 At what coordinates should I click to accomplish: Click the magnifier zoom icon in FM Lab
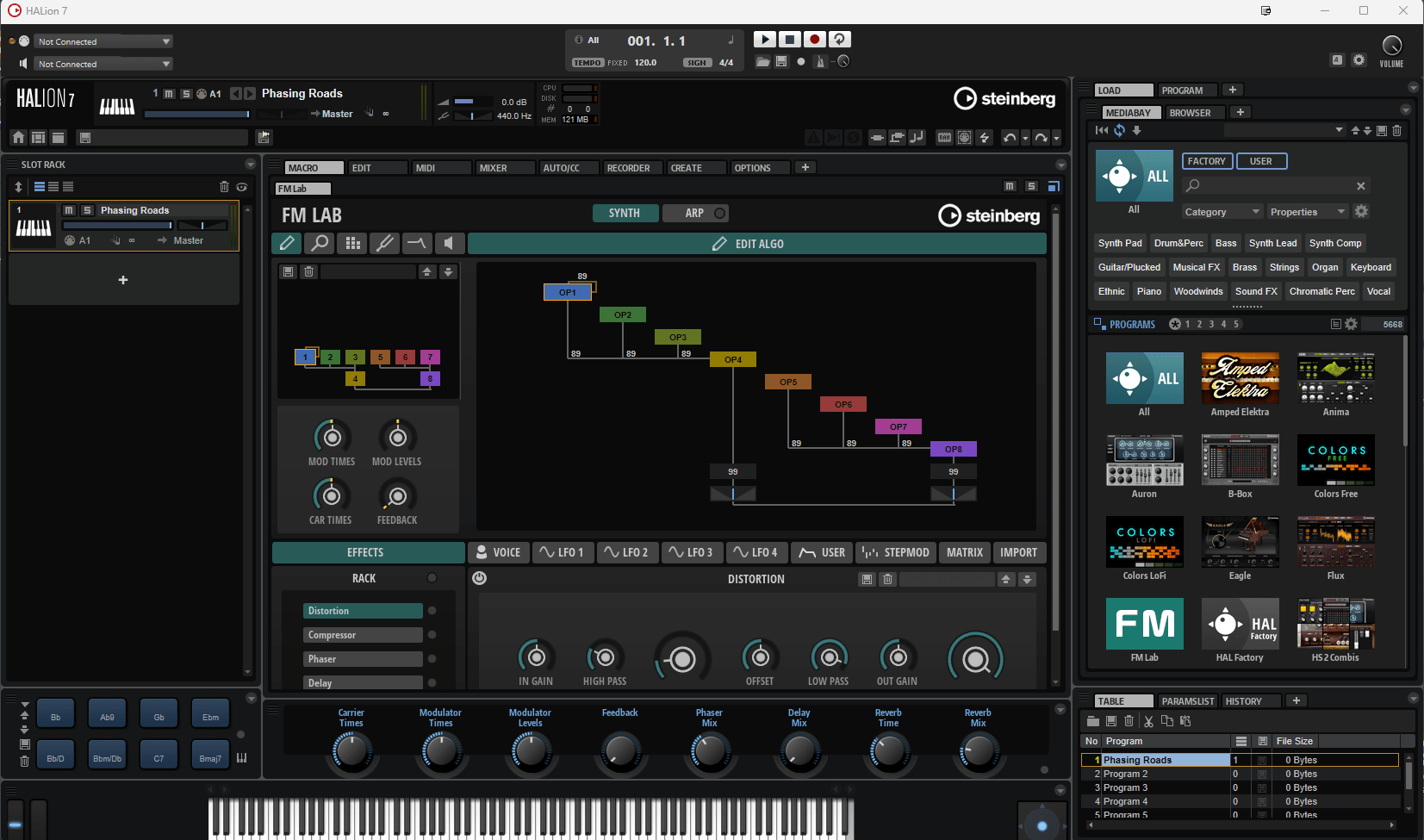pos(320,244)
